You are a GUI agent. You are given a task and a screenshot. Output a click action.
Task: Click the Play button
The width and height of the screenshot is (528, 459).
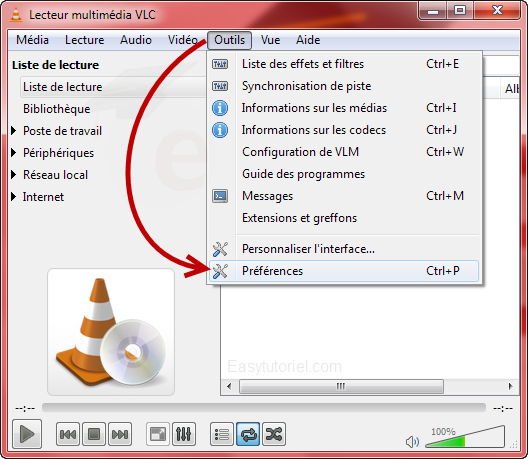coord(27,434)
